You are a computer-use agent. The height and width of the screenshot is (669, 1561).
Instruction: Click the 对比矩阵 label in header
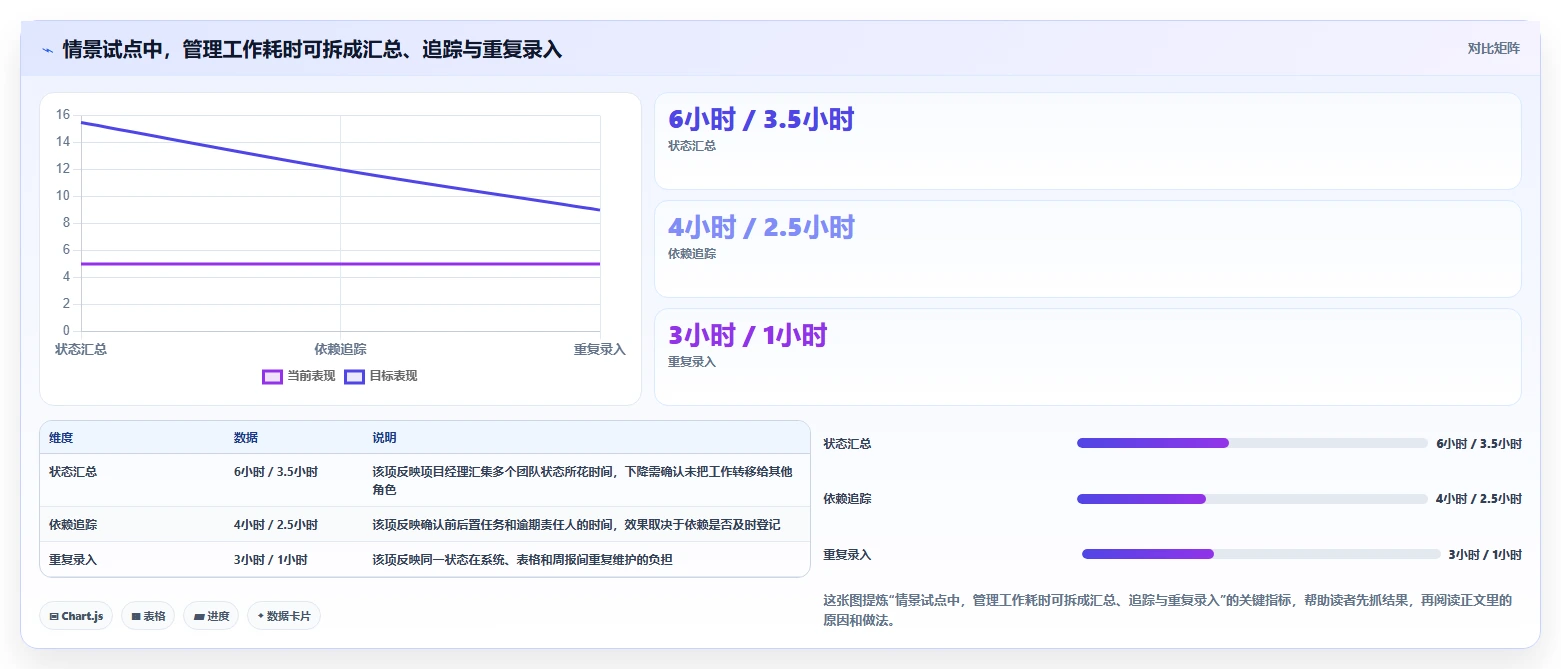click(x=1493, y=48)
